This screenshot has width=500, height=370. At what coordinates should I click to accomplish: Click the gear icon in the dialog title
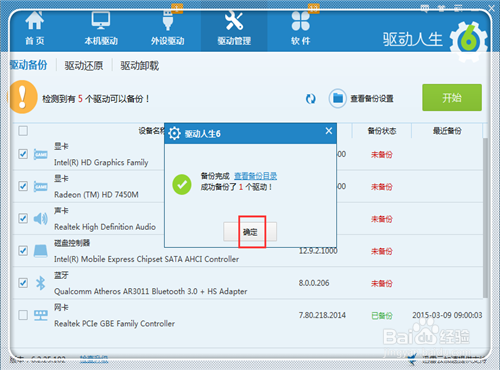[174, 133]
